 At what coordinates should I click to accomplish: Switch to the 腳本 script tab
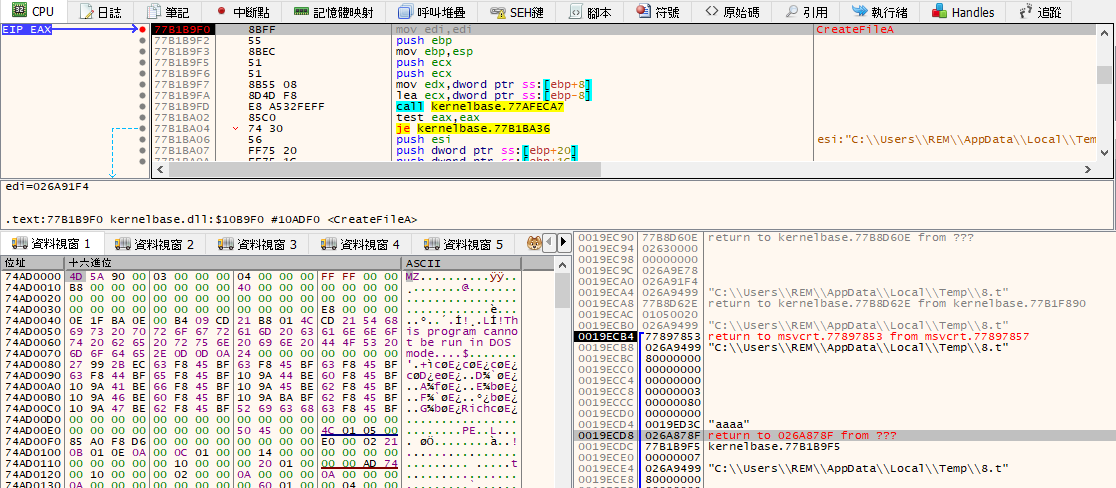(x=590, y=11)
